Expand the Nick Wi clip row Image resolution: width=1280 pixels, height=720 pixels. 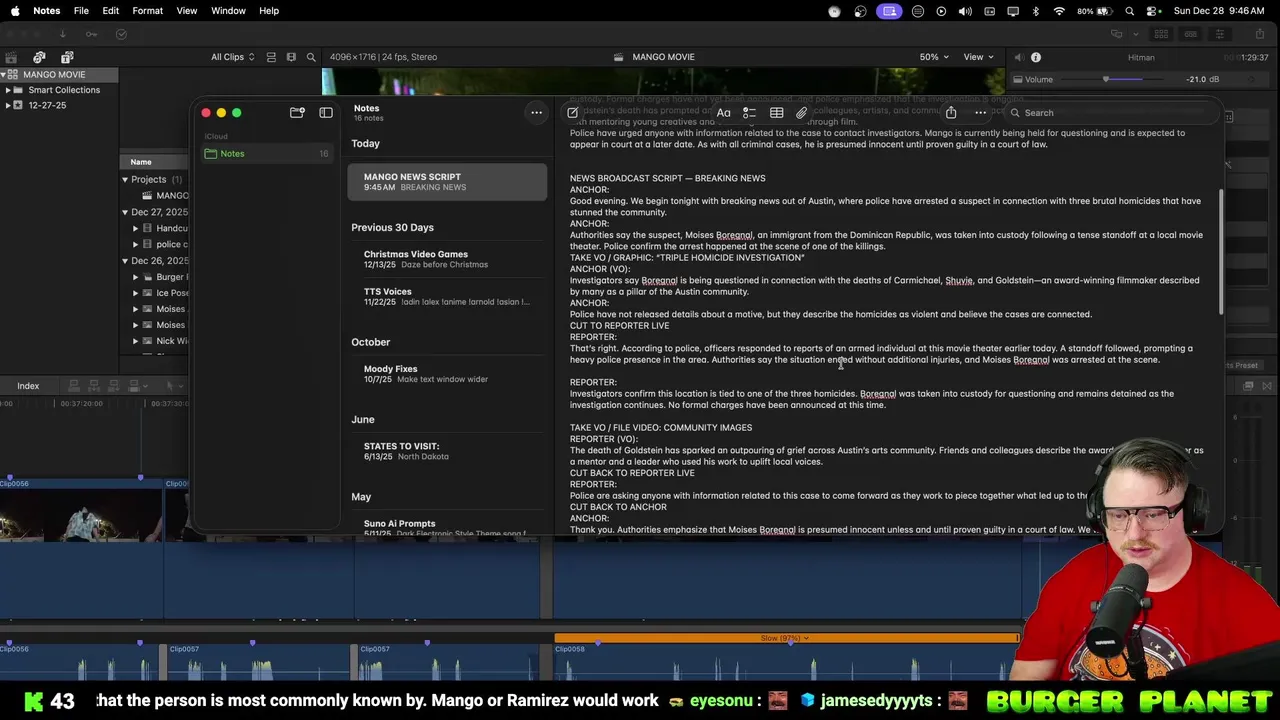coord(135,341)
